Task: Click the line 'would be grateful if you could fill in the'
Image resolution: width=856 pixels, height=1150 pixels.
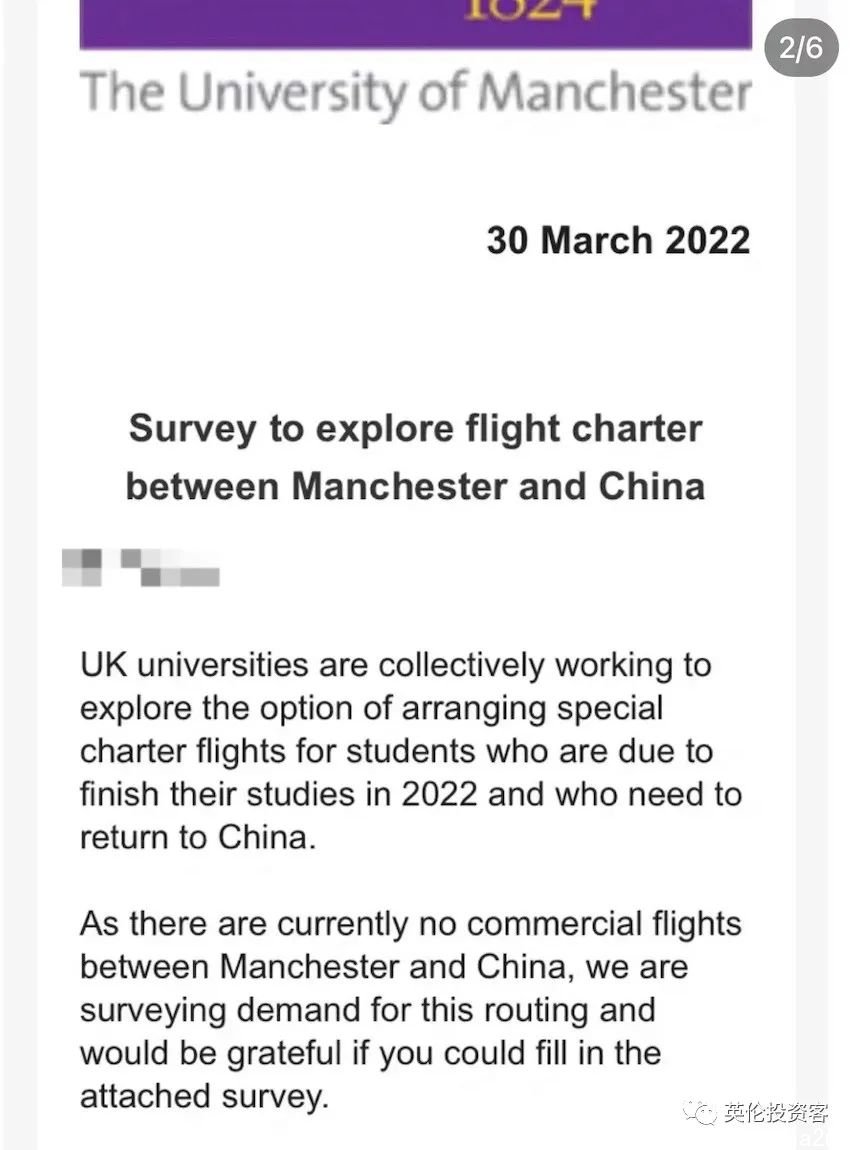Action: [371, 1053]
